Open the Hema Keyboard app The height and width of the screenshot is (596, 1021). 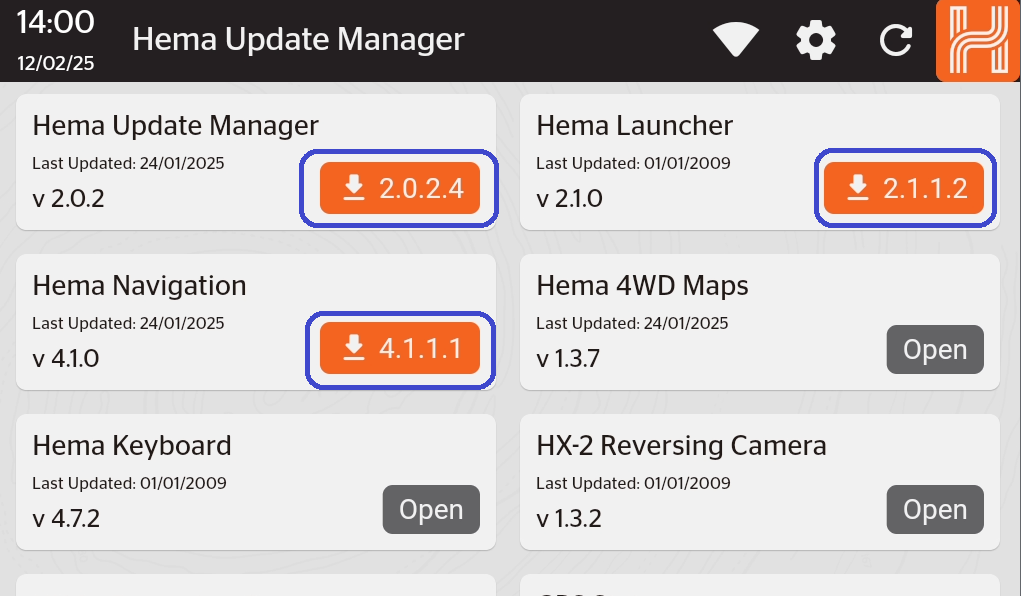(431, 509)
